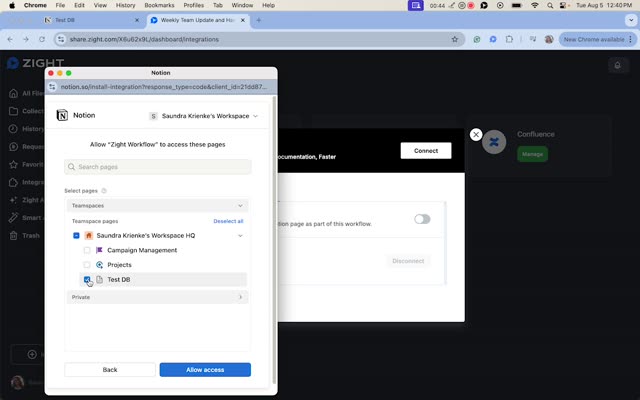Click the Back button in Notion popup
Screen dimensions: 640x400
click(110, 370)
